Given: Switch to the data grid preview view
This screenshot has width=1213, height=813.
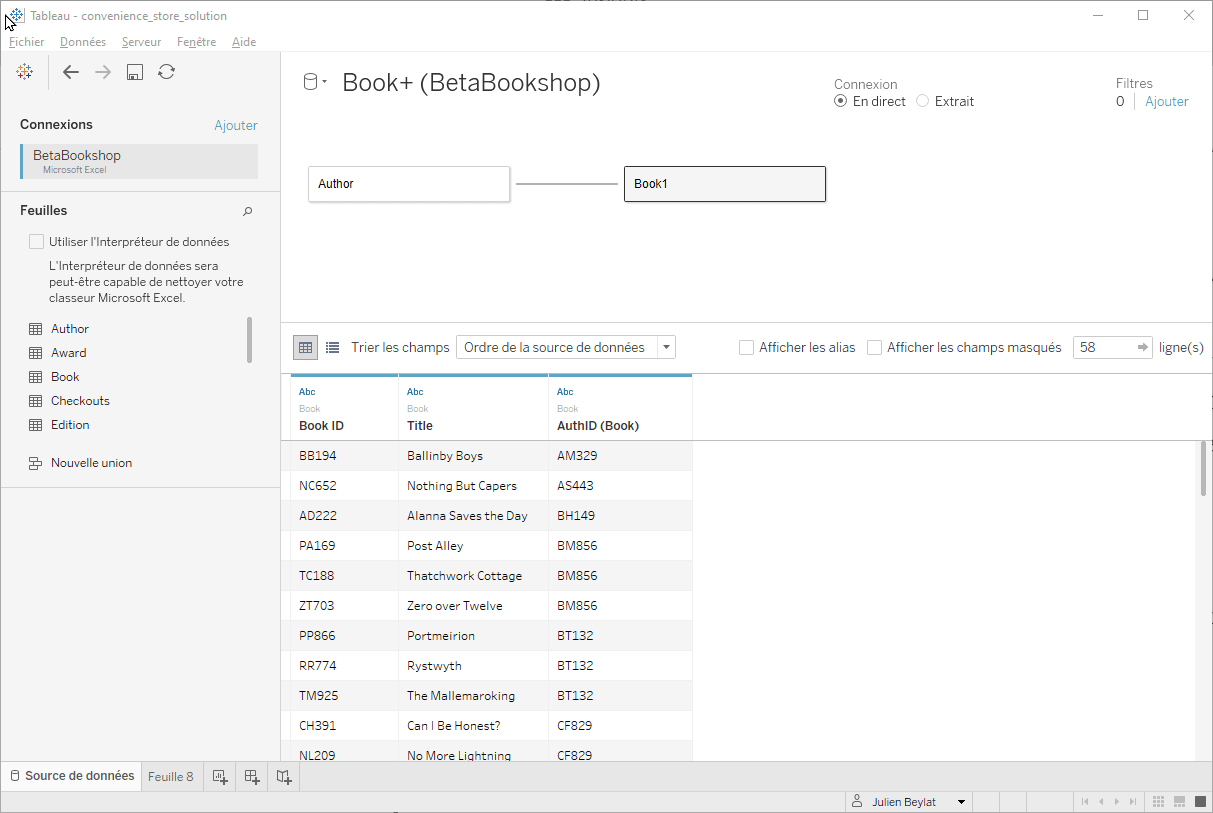Looking at the screenshot, I should tap(306, 347).
